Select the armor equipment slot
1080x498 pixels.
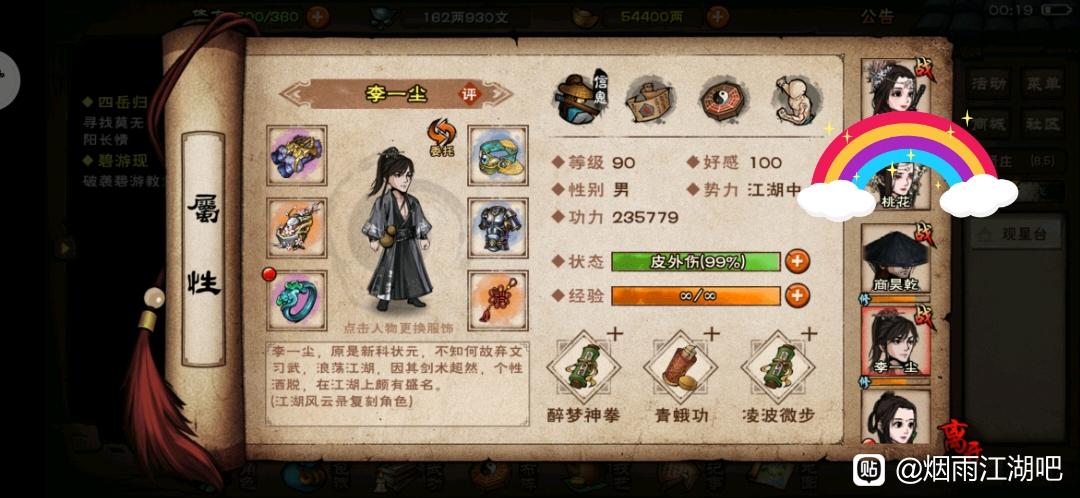[x=497, y=228]
